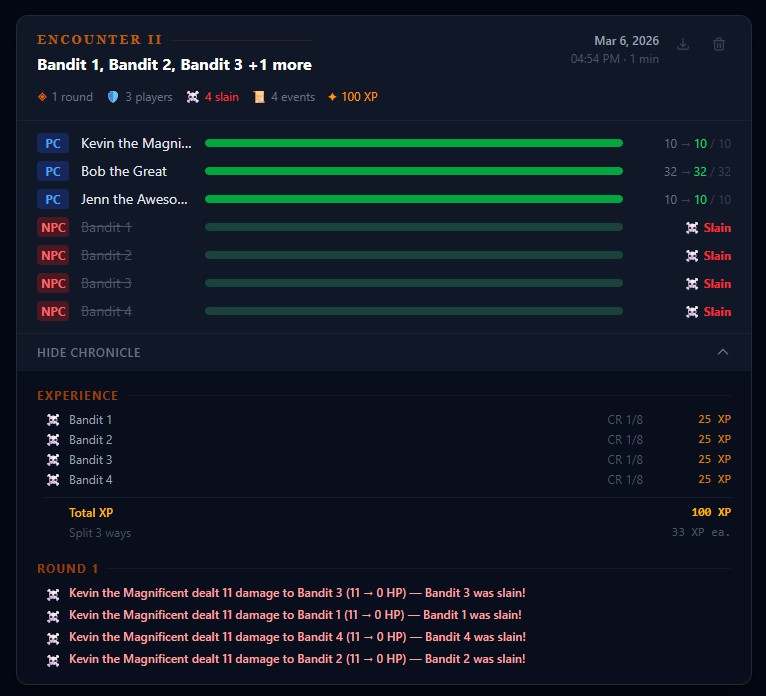This screenshot has height=696, width=766.
Task: Click the Total XP row label
Action: (x=91, y=513)
